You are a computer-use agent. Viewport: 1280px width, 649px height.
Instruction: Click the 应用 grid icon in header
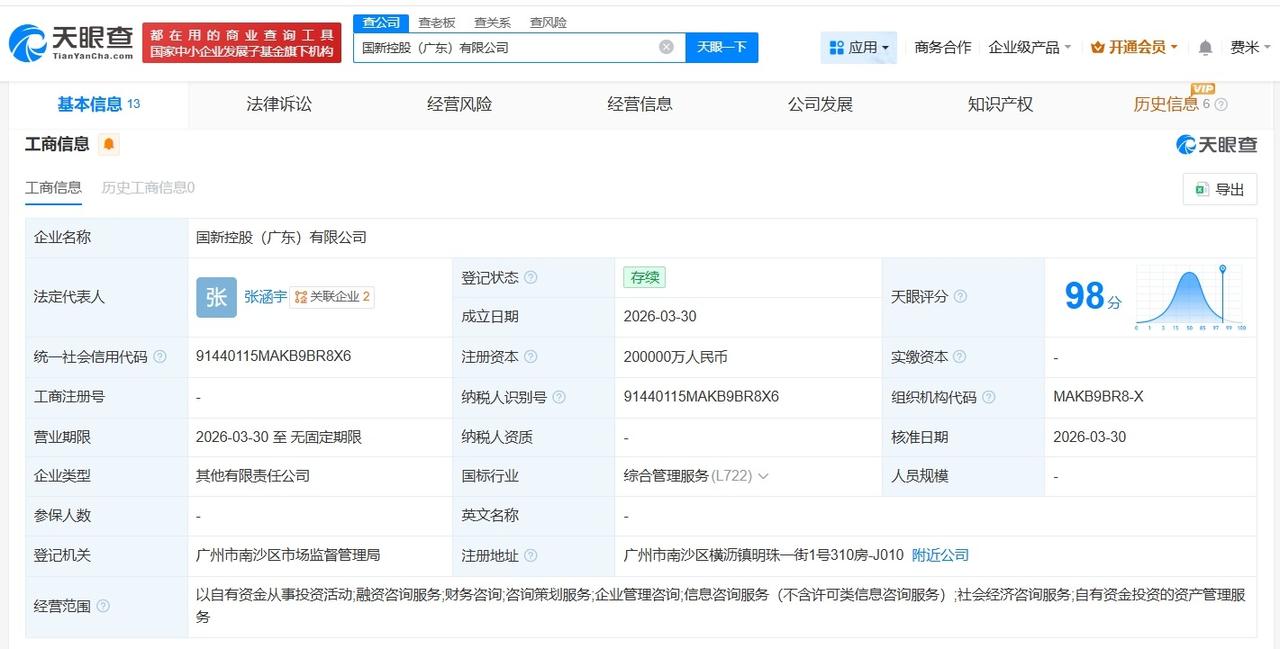(836, 47)
